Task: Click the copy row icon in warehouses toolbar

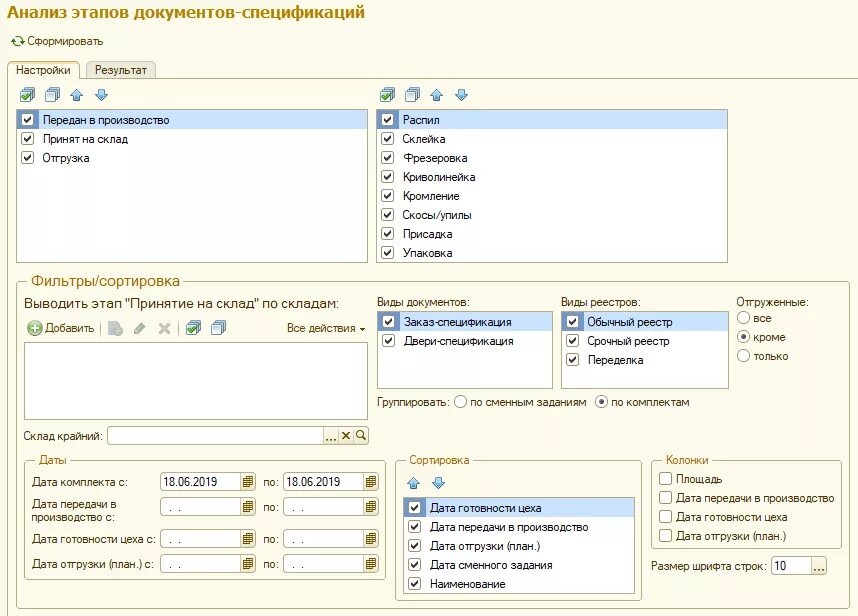Action: 115,328
